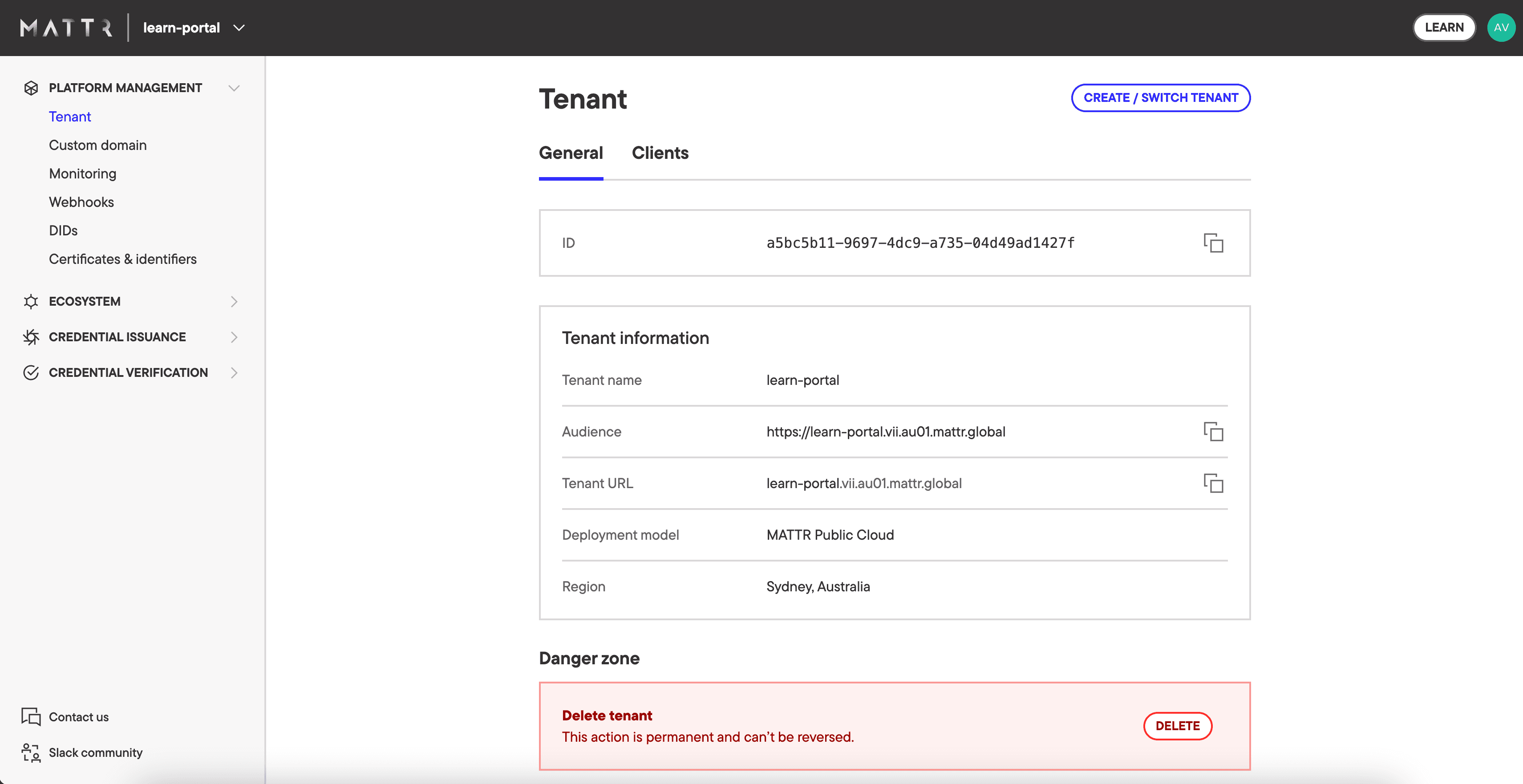This screenshot has height=784, width=1523.
Task: Click the Contact us icon in sidebar
Action: 30,716
